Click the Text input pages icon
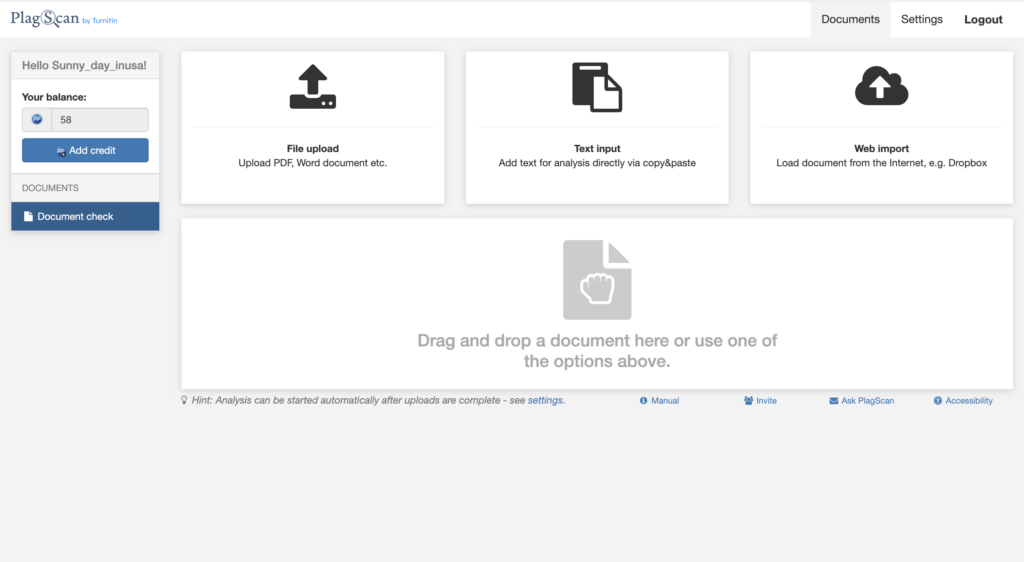 click(597, 87)
